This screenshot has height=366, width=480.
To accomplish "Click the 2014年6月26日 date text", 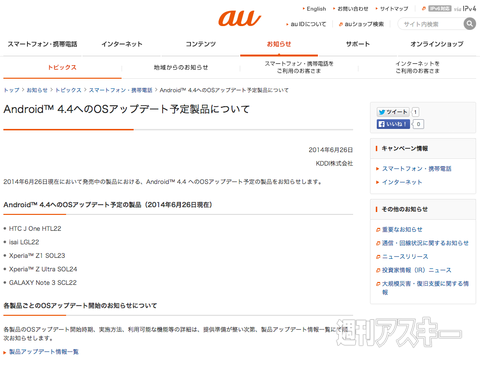I will [x=331, y=150].
